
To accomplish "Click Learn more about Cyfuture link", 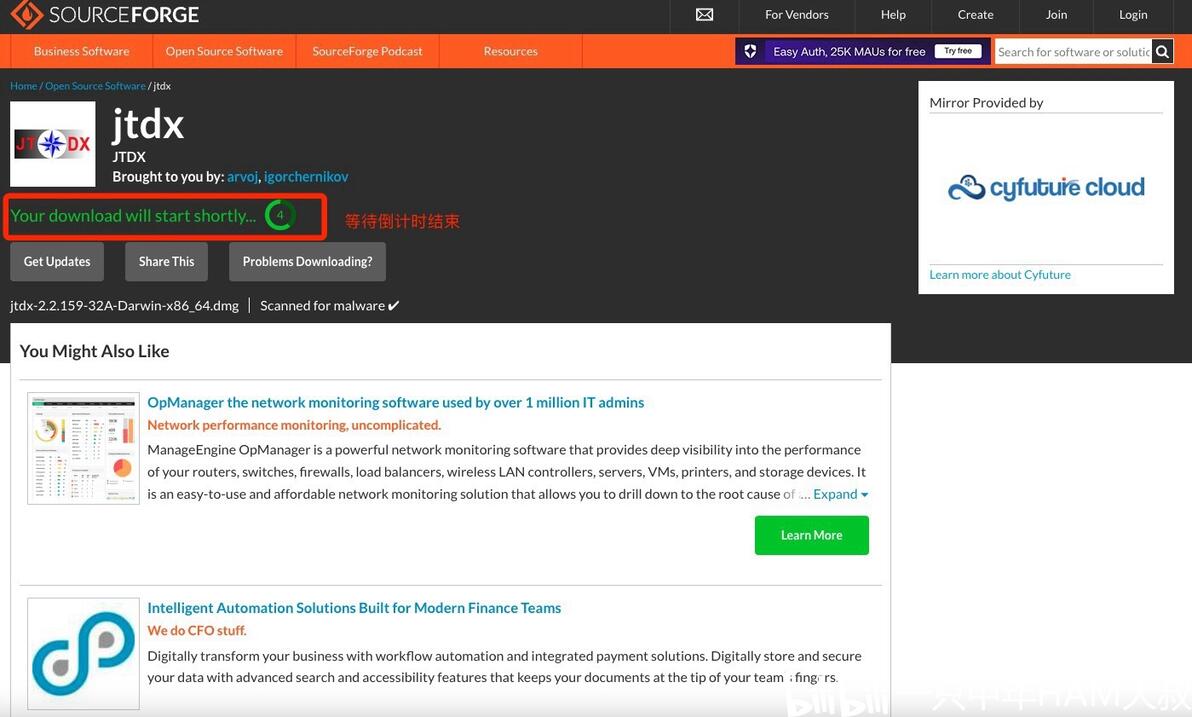I will click(x=1000, y=274).
